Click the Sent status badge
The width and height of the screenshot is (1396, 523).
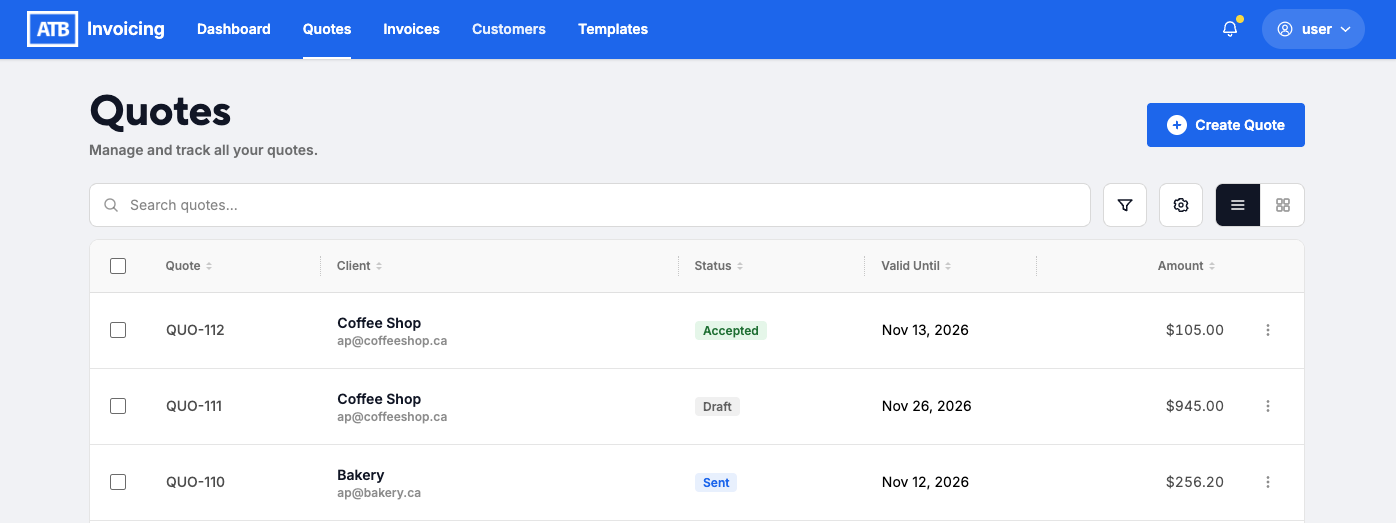click(716, 483)
